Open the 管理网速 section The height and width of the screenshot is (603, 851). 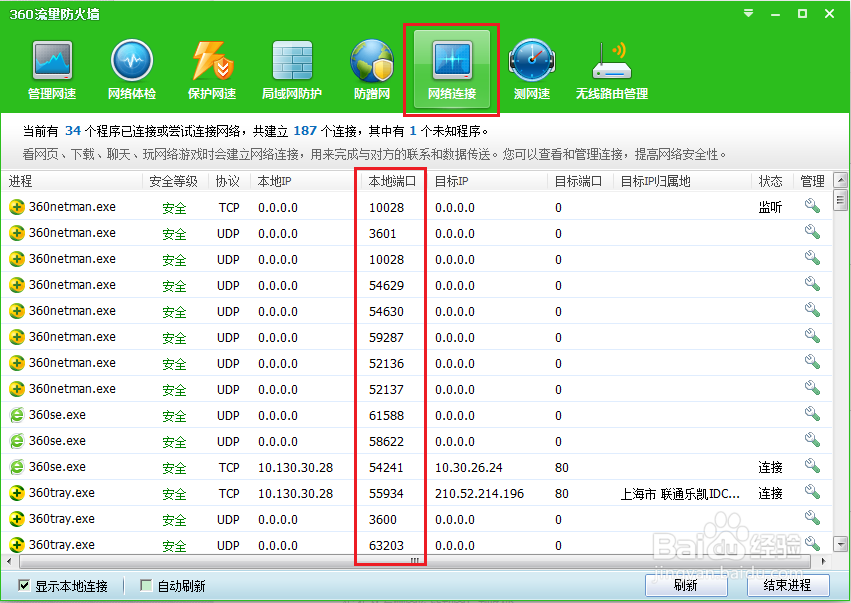52,70
